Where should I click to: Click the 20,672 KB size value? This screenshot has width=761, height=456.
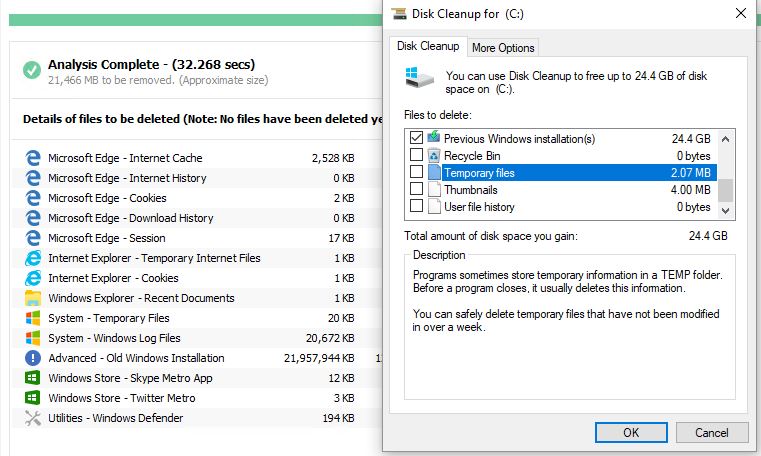click(330, 338)
